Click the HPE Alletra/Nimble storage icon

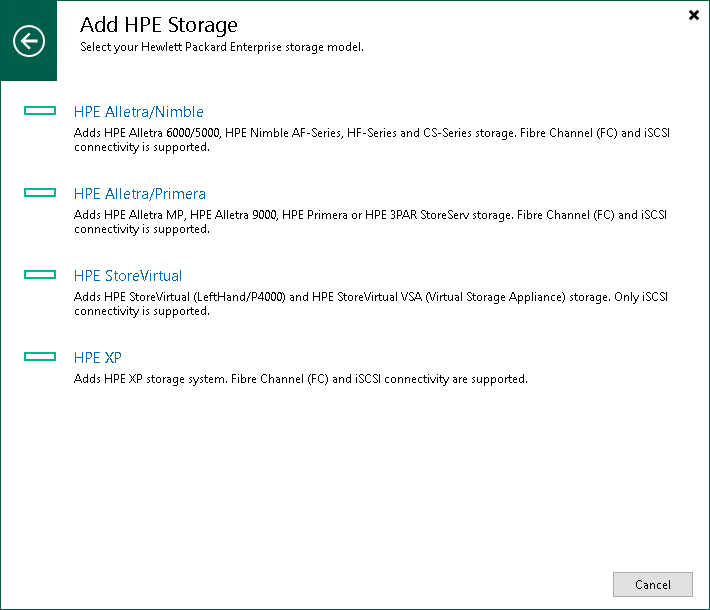click(x=40, y=111)
